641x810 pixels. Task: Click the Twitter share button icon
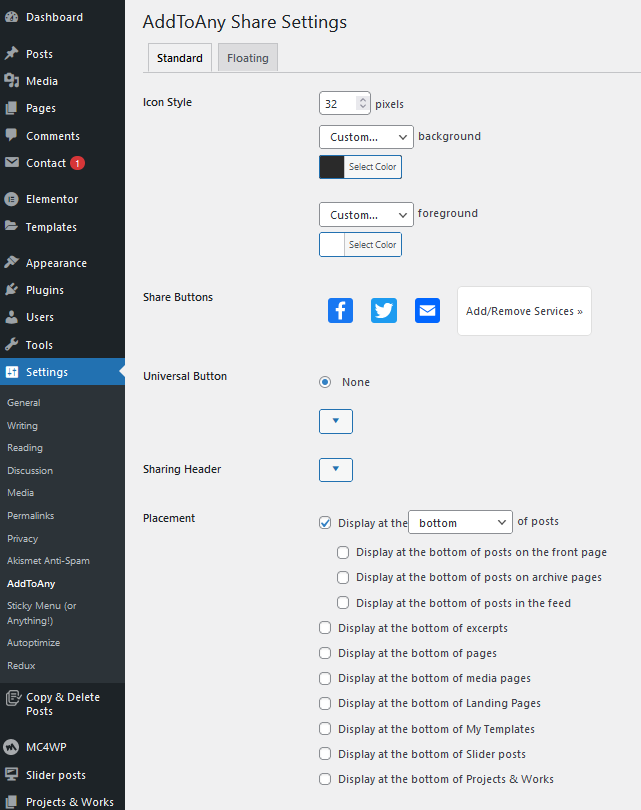(384, 310)
